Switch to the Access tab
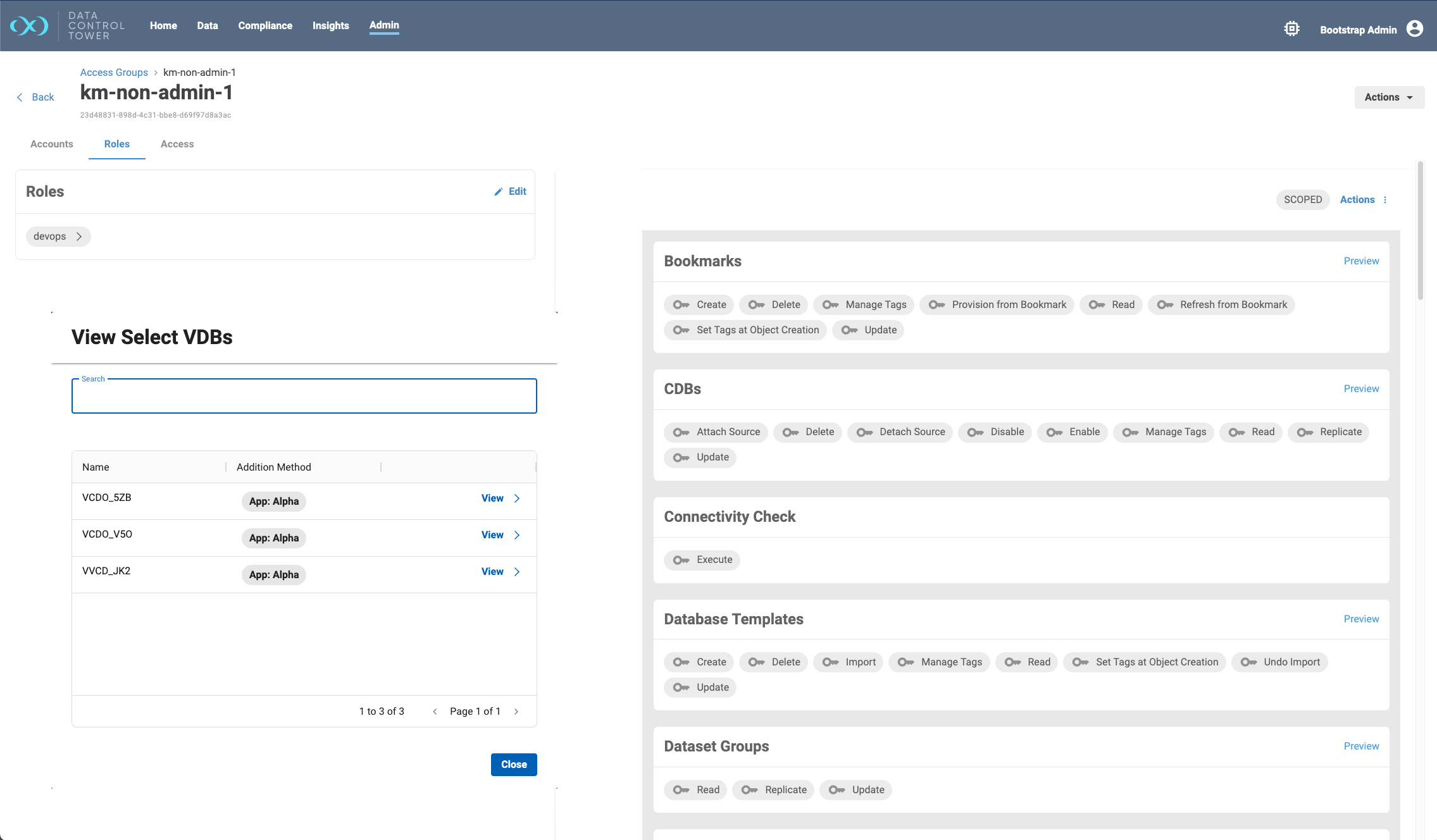Viewport: 1437px width, 840px height. pos(177,143)
